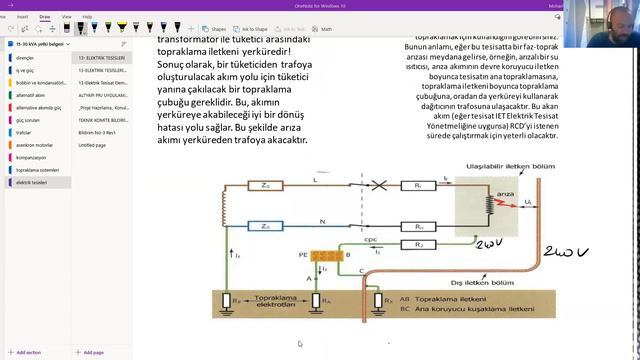Open the Bildirim No-3 Rev1 page

click(102, 133)
